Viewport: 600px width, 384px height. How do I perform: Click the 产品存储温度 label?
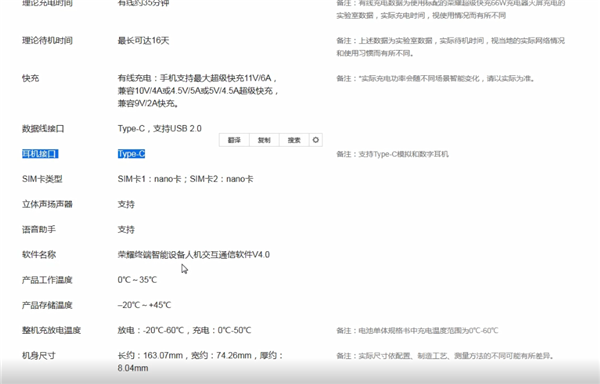(x=47, y=305)
